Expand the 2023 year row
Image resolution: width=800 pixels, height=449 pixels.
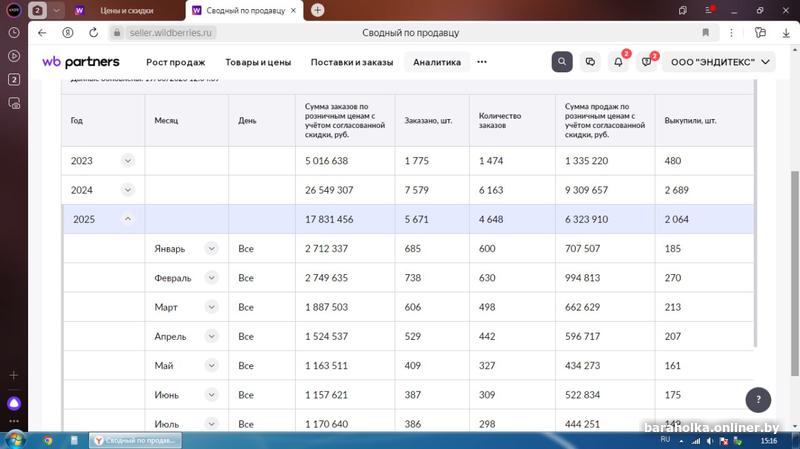(x=127, y=161)
